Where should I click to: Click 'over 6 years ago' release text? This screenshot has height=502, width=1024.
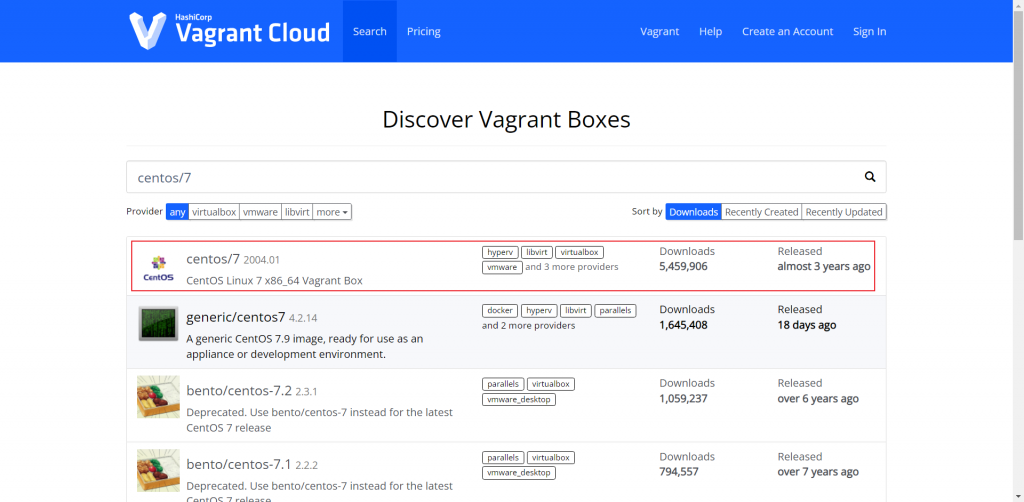point(818,399)
